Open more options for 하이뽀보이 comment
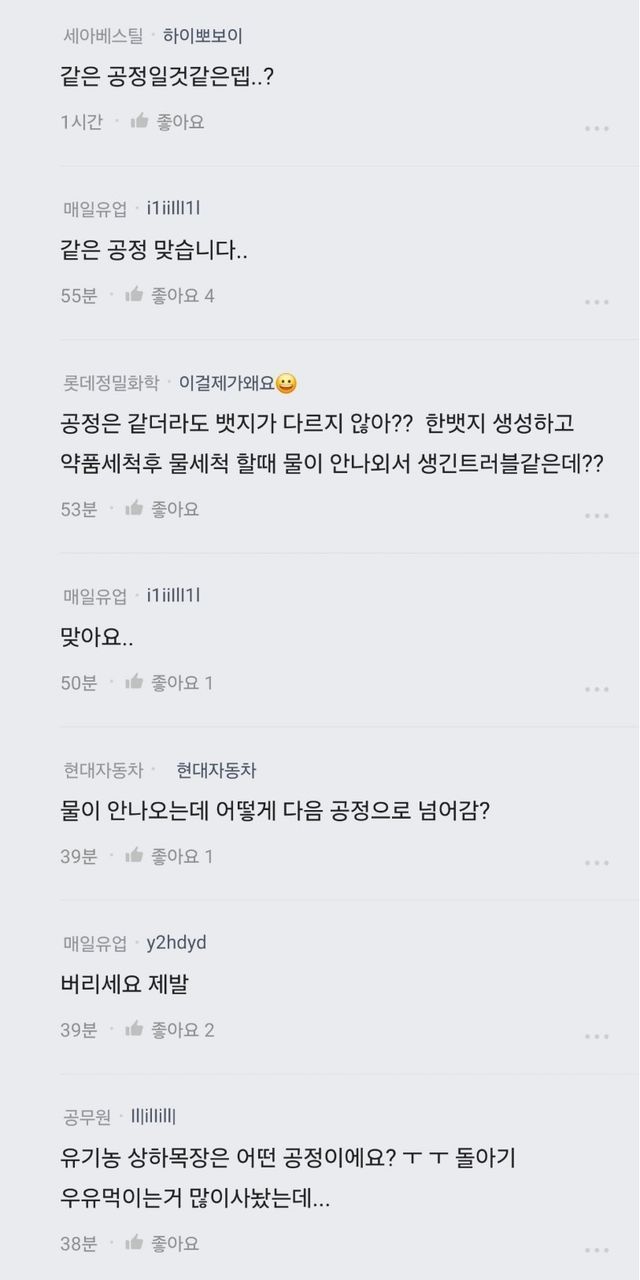 click(x=596, y=128)
